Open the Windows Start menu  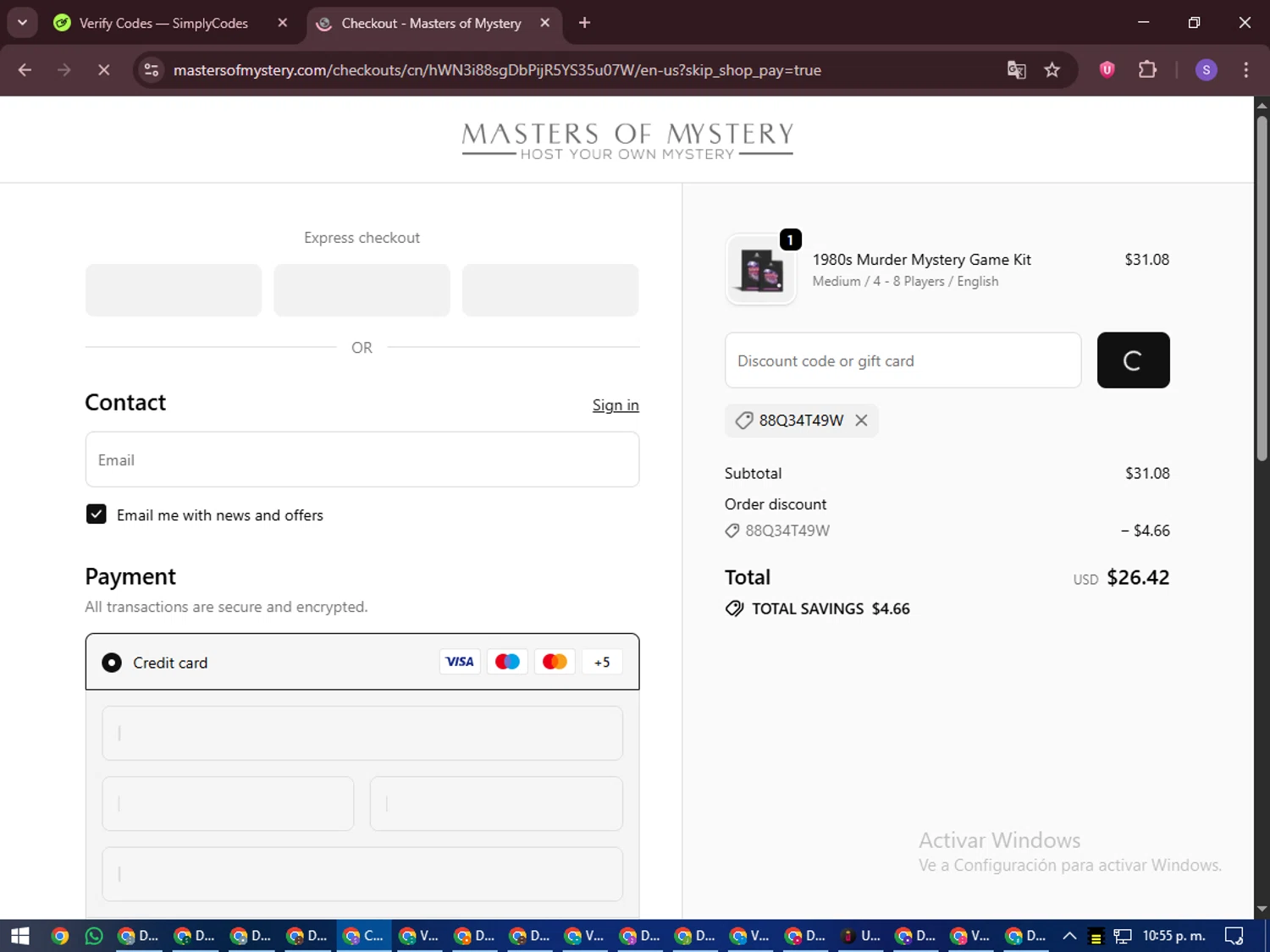(19, 936)
